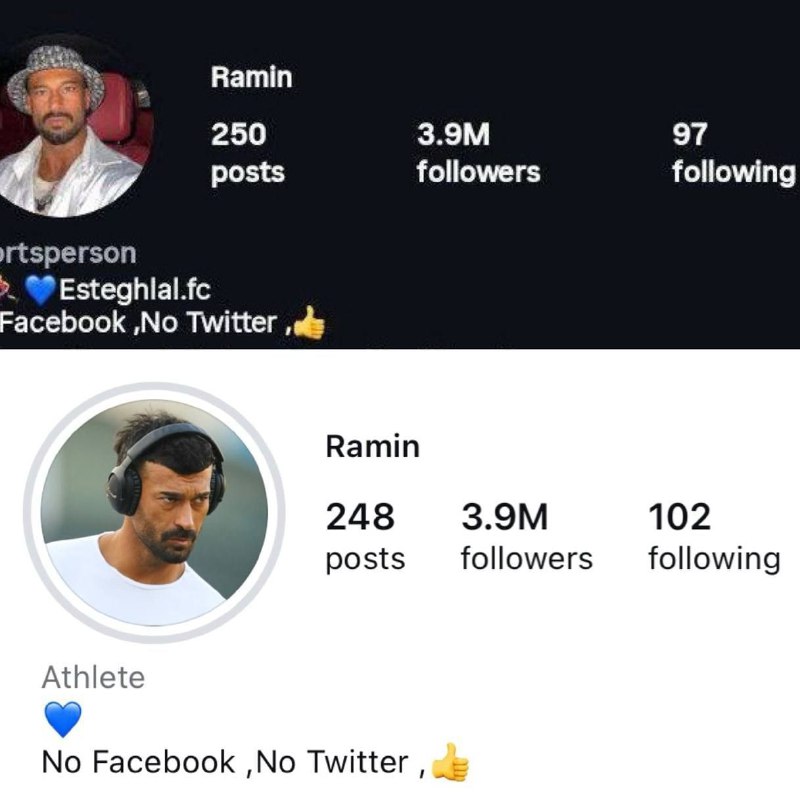Click thumbs-up emoji in light profile bio
This screenshot has width=800, height=795.
point(450,762)
